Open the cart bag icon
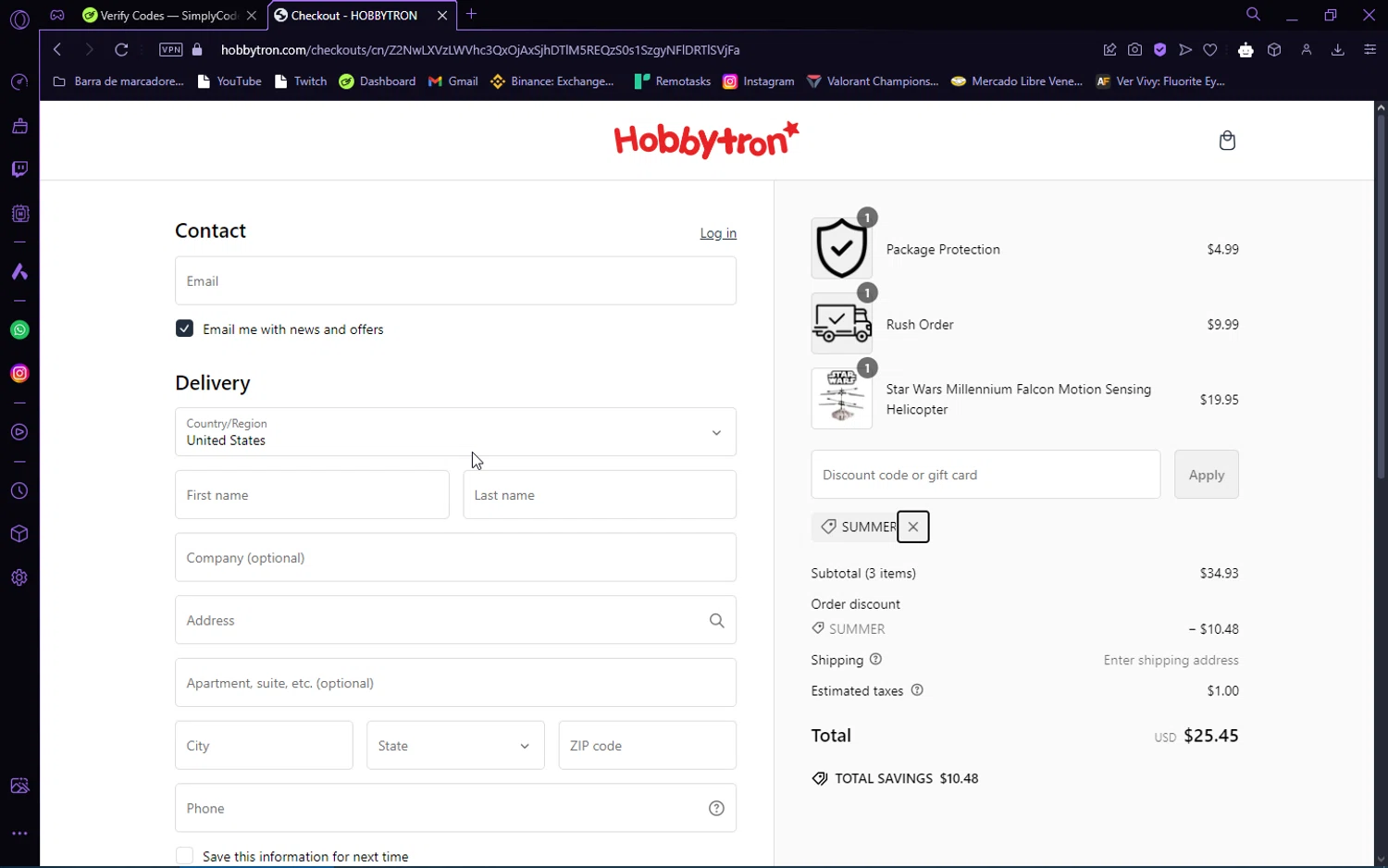This screenshot has height=868, width=1388. click(1227, 141)
